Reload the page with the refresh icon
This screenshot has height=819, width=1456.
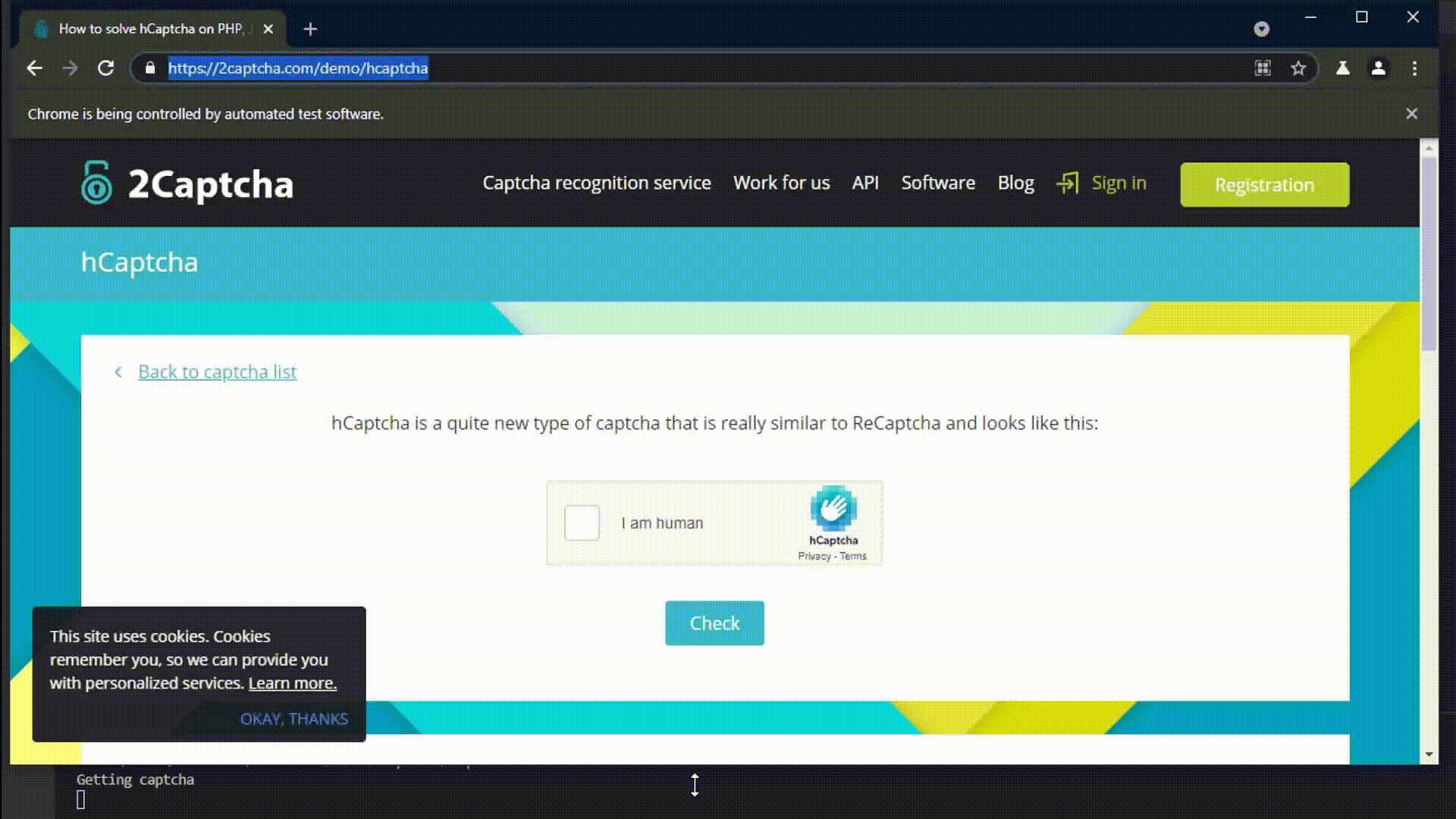click(106, 68)
